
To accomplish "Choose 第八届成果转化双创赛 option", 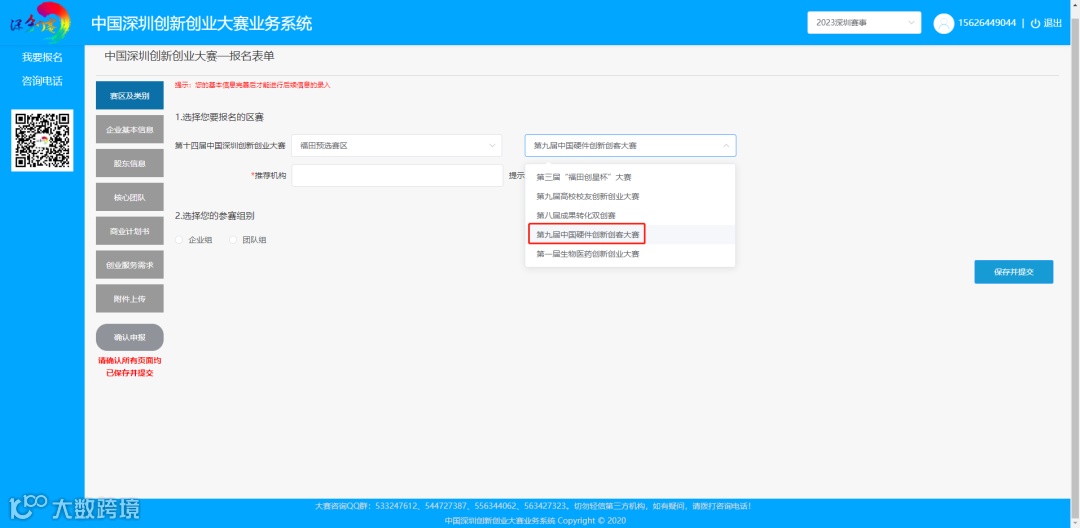I will coord(630,215).
